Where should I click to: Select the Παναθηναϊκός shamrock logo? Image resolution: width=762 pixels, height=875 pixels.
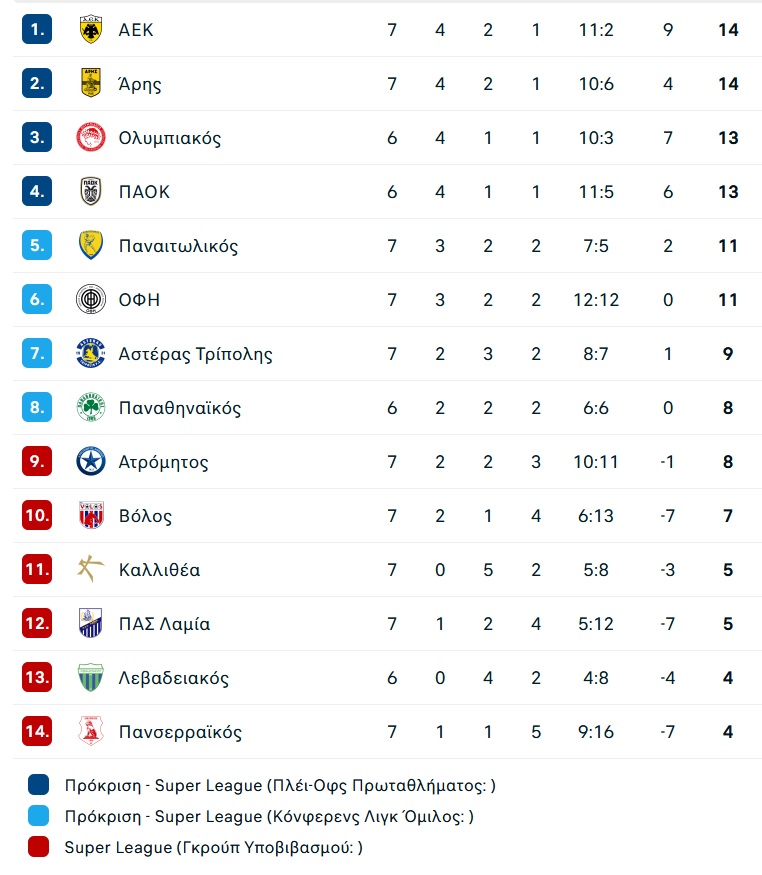tap(91, 407)
